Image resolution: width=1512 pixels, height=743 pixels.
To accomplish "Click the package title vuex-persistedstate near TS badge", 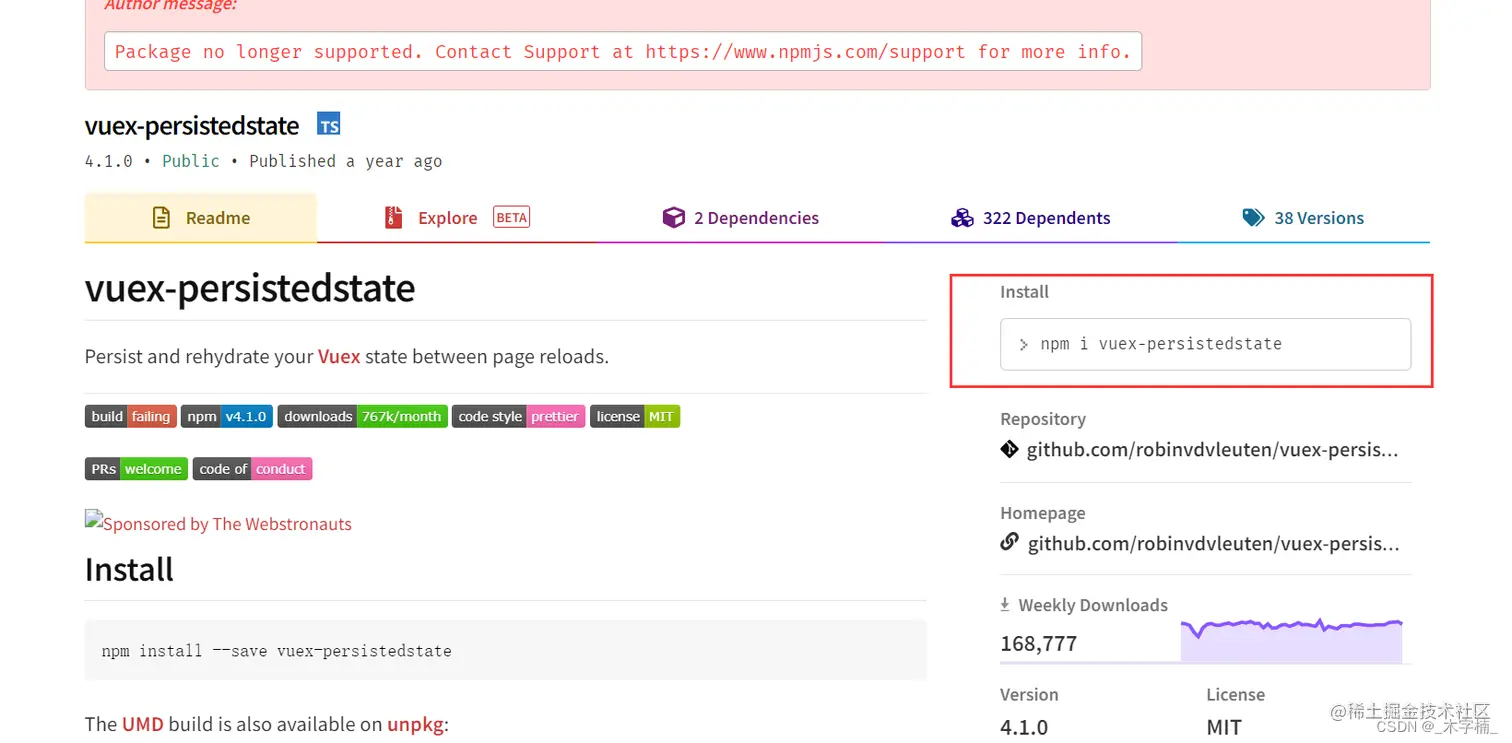I will point(192,125).
